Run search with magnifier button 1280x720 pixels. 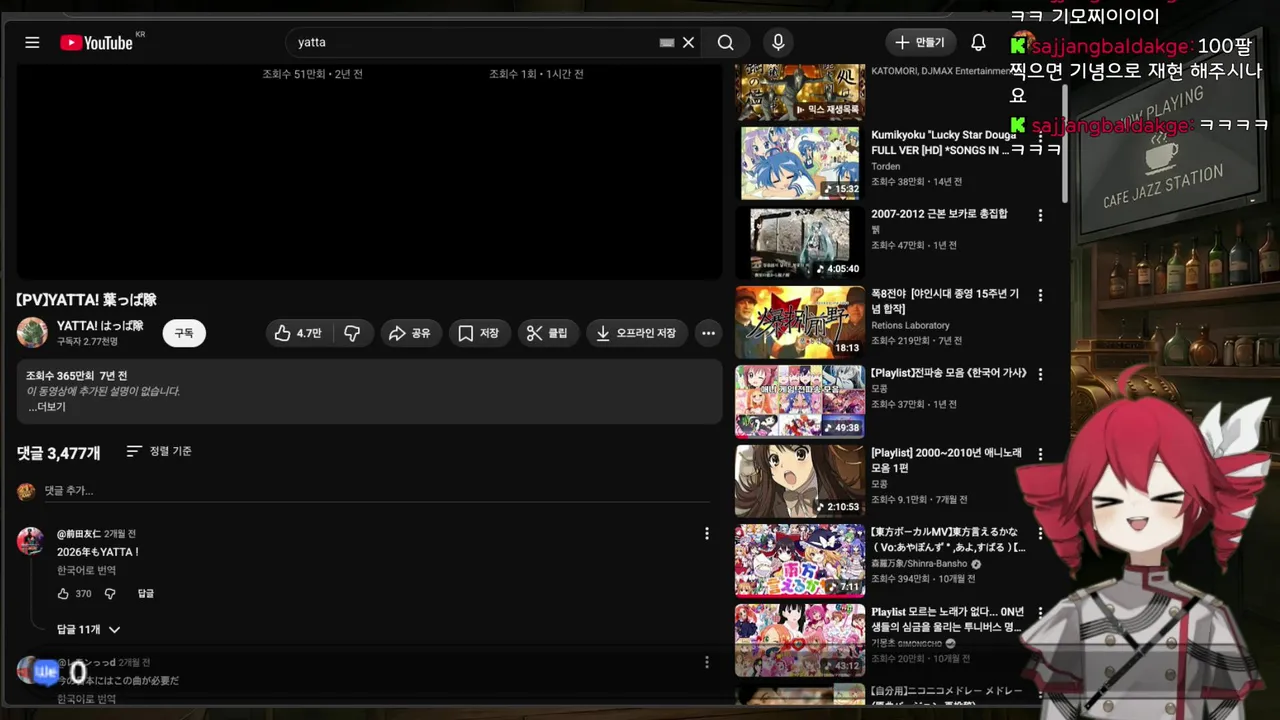click(725, 42)
